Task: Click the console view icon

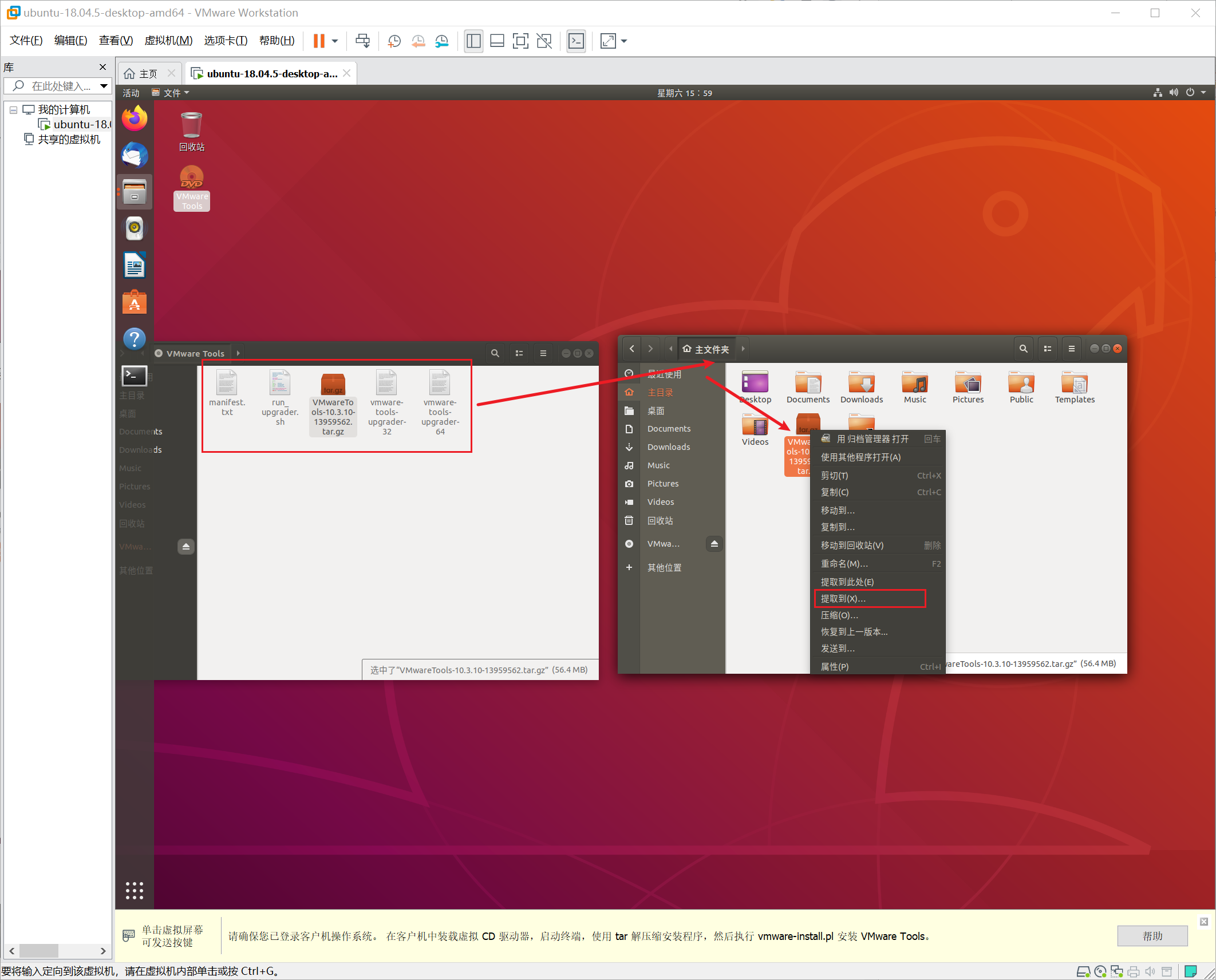Action: [576, 41]
